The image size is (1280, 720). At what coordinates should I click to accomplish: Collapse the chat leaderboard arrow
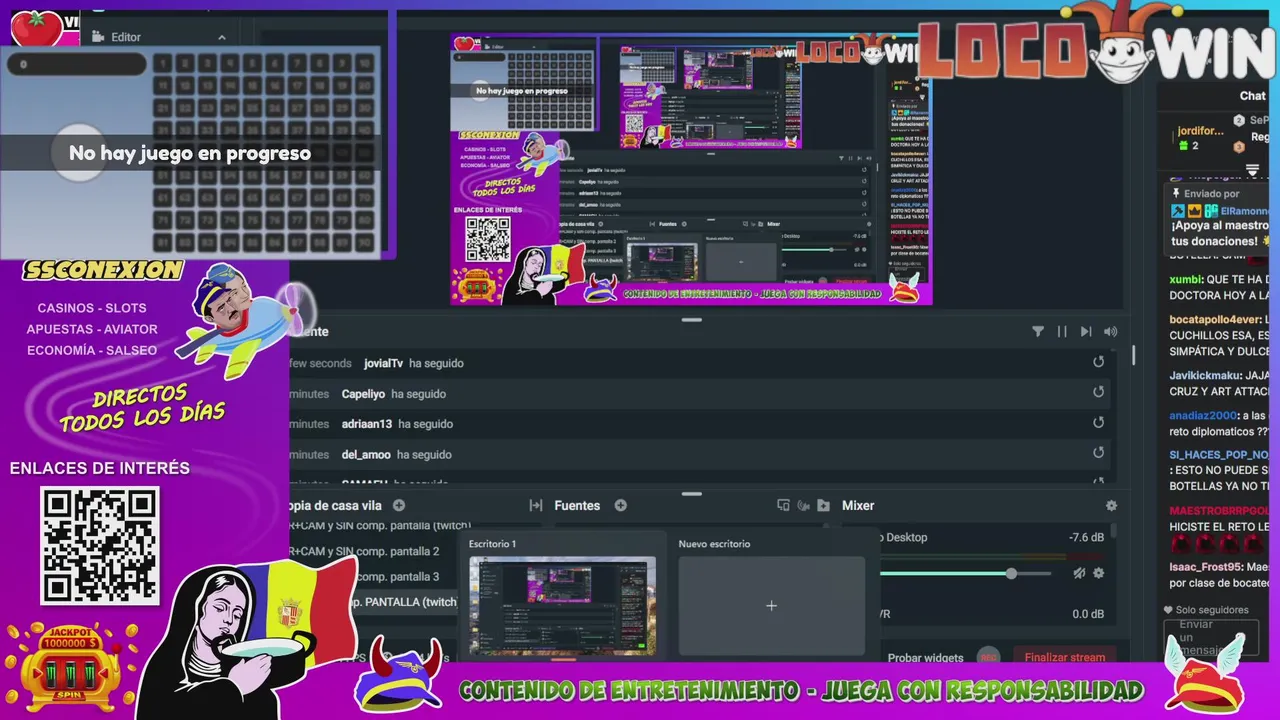pyautogui.click(x=1252, y=171)
